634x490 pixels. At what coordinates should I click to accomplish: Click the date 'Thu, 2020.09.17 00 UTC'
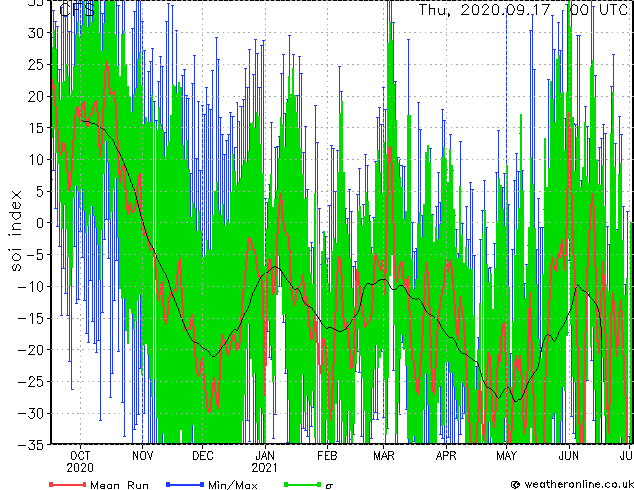[x=523, y=9]
